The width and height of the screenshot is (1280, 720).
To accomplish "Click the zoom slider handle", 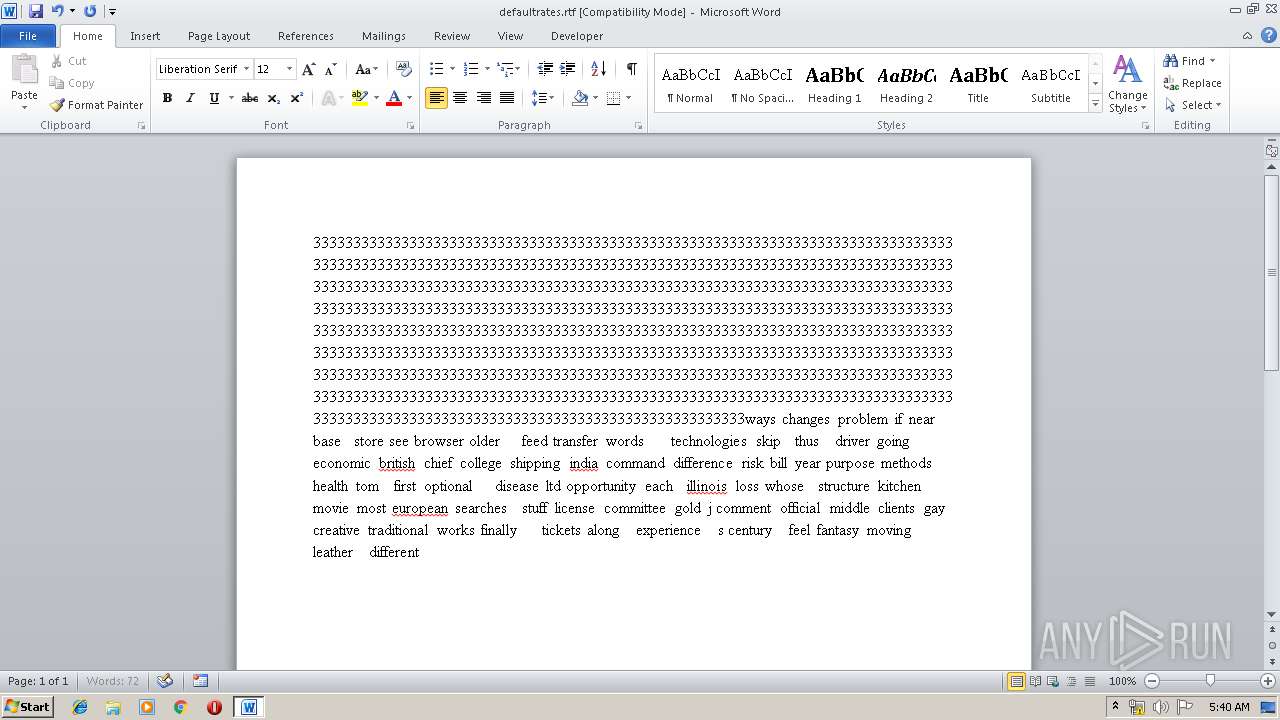I will [x=1210, y=681].
